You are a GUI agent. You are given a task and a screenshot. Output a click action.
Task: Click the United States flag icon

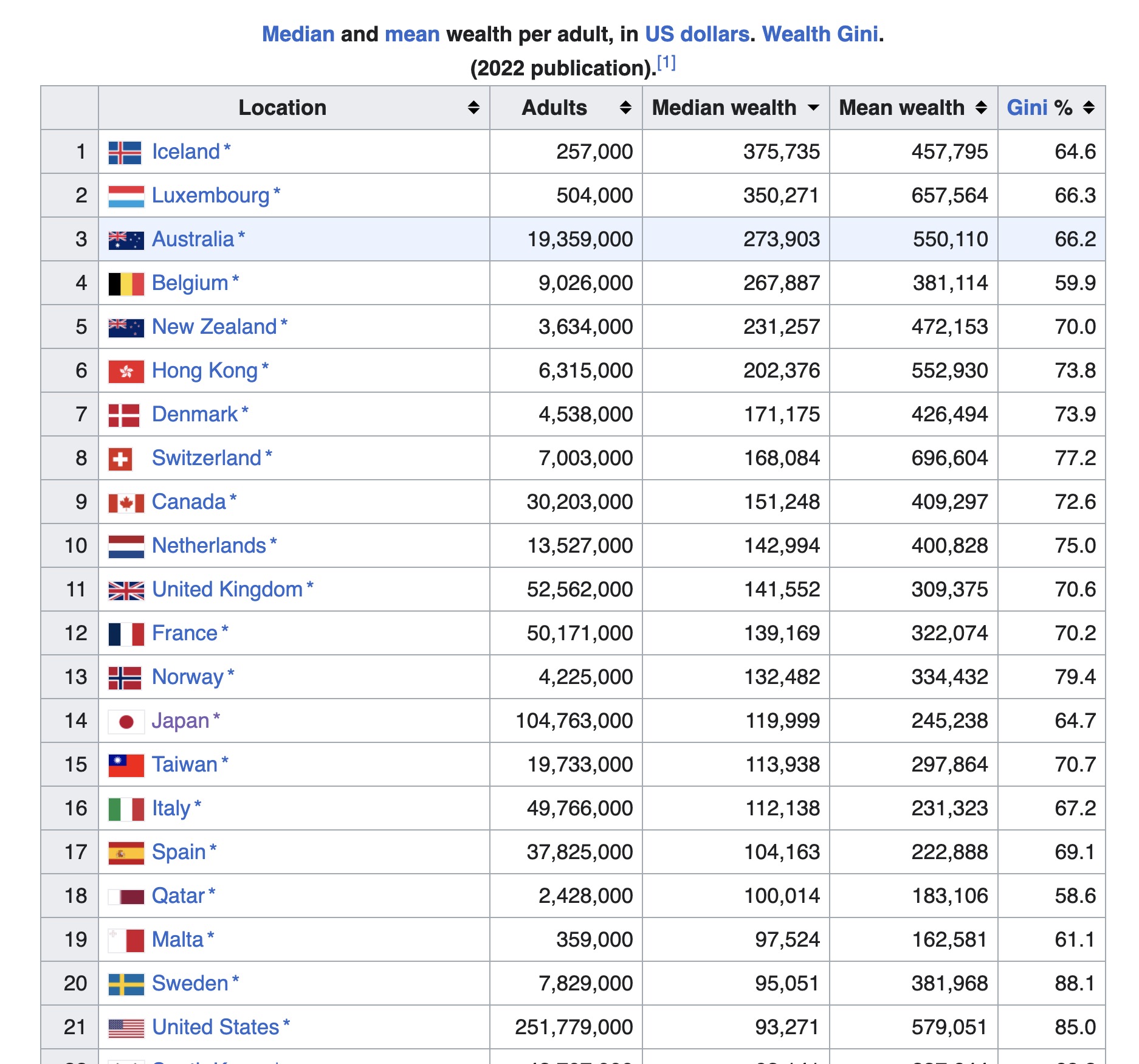126,1028
